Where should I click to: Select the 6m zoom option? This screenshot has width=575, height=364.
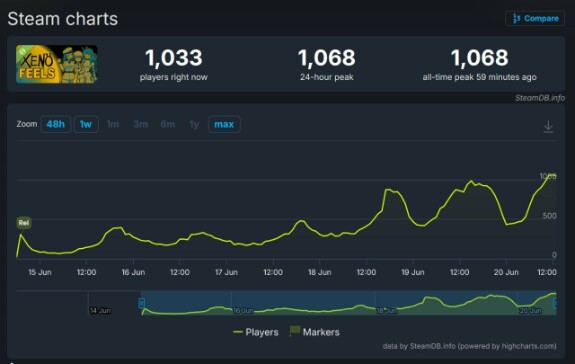pos(168,124)
